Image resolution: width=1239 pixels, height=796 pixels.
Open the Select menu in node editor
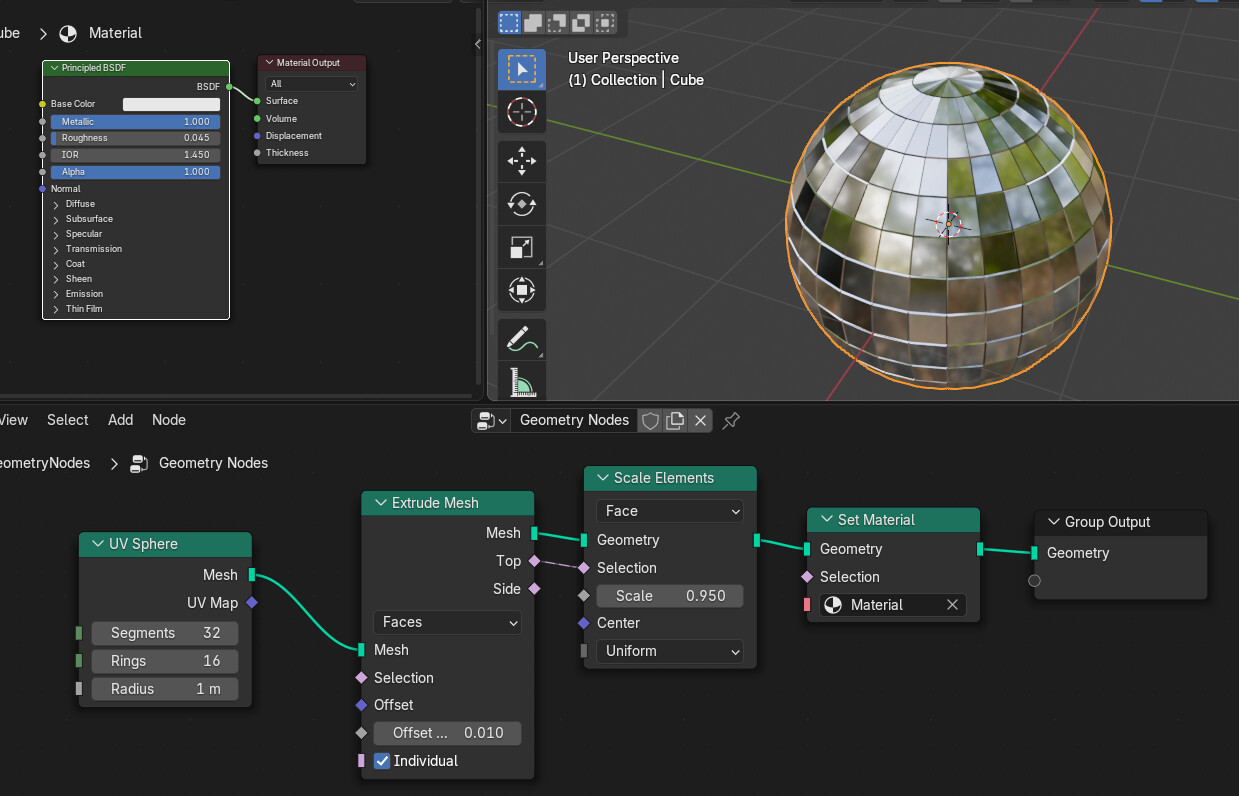(68, 420)
